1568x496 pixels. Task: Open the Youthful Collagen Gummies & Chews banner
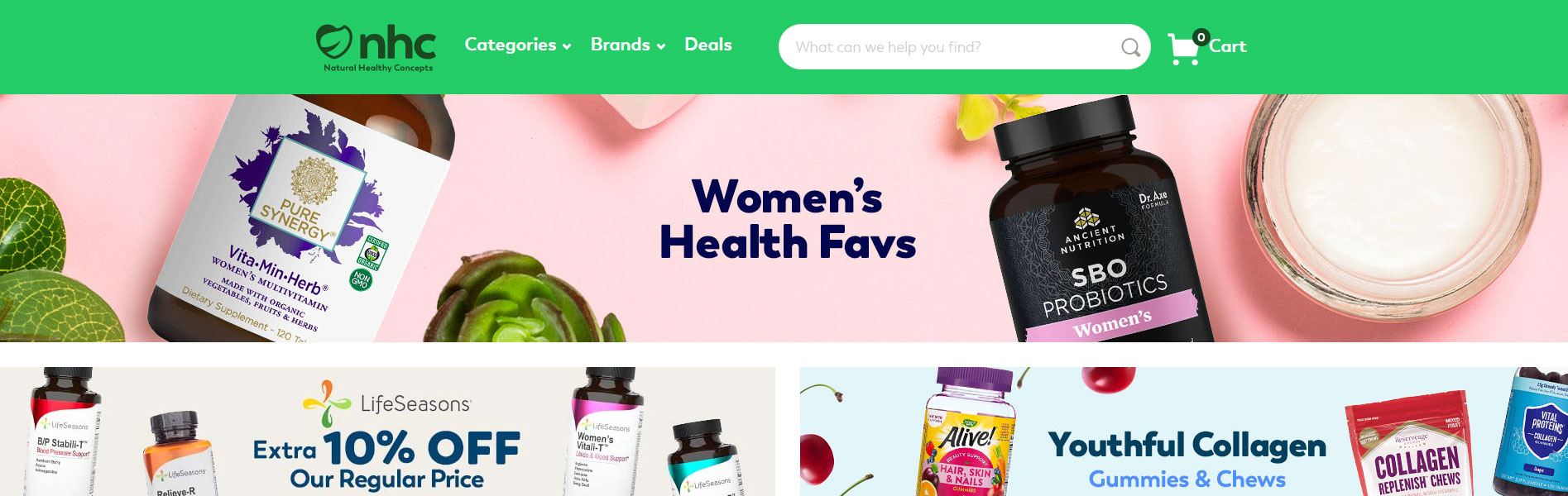(x=1184, y=432)
